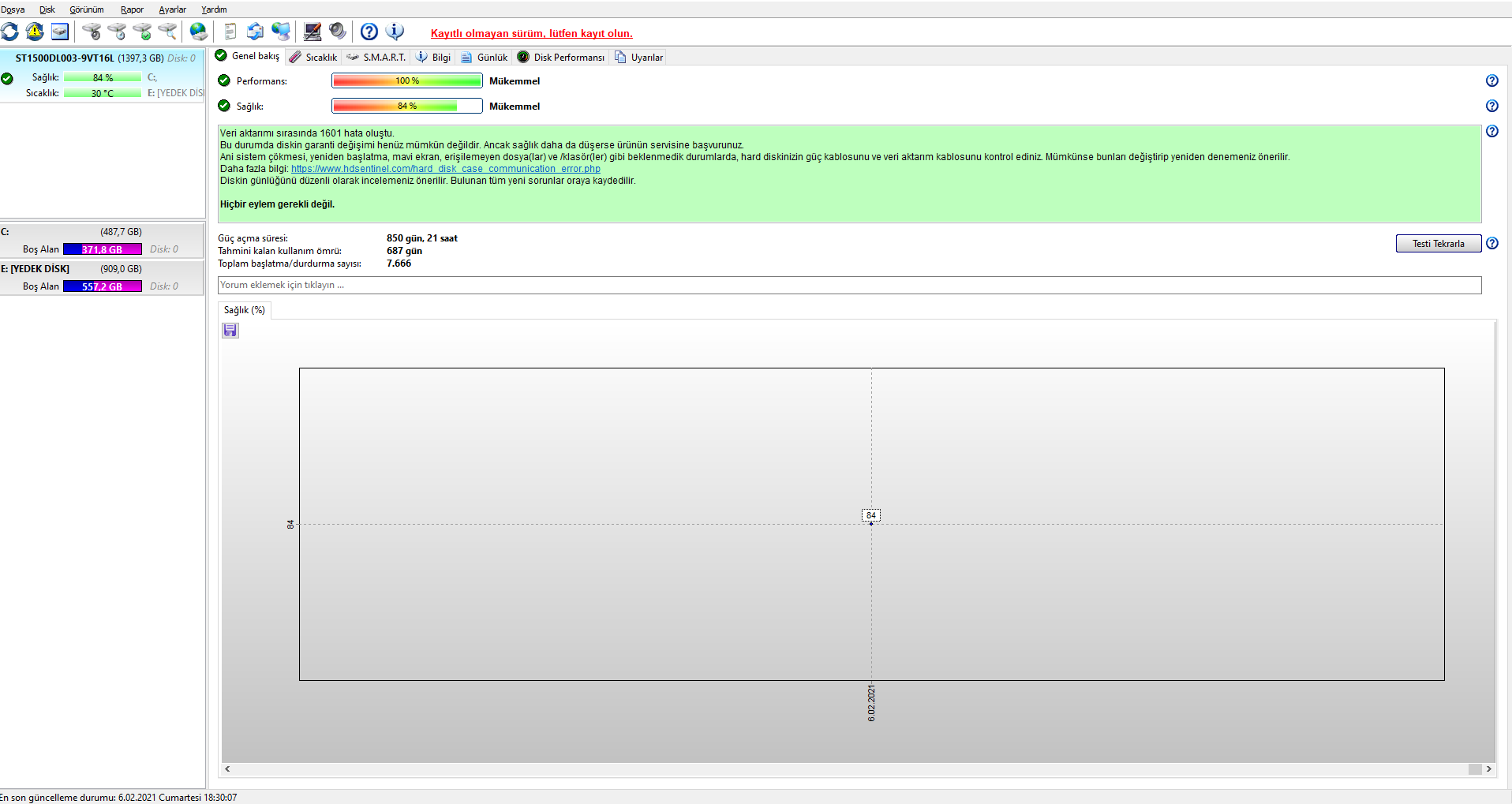The image size is (1512, 804).
Task: Open the Uyarılar tab
Action: click(639, 57)
